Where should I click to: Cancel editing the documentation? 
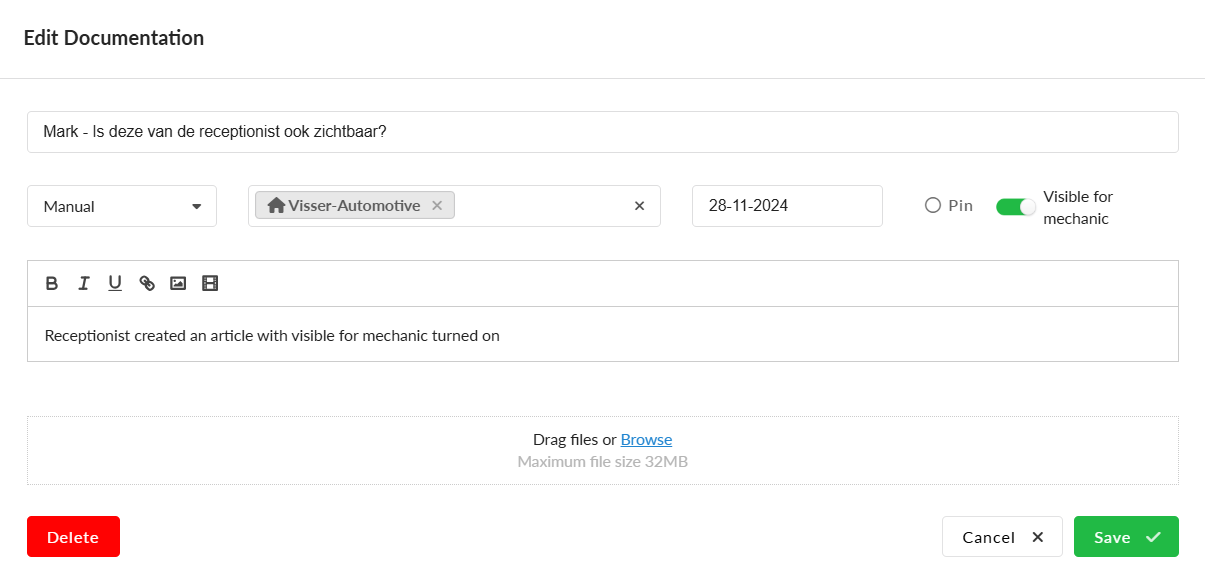1002,537
